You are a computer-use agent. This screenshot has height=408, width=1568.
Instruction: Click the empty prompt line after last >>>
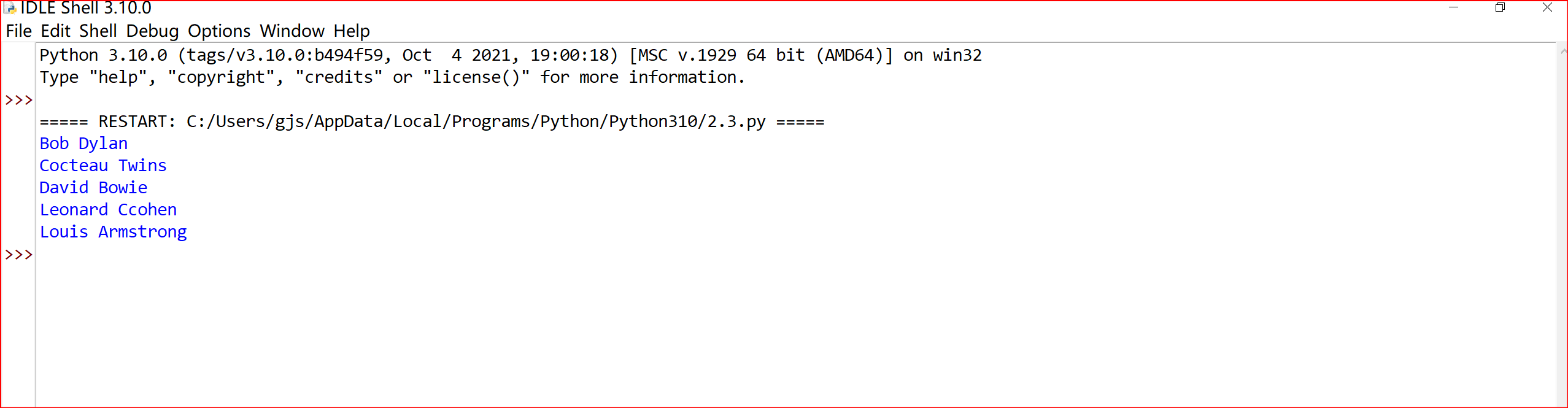click(796, 254)
